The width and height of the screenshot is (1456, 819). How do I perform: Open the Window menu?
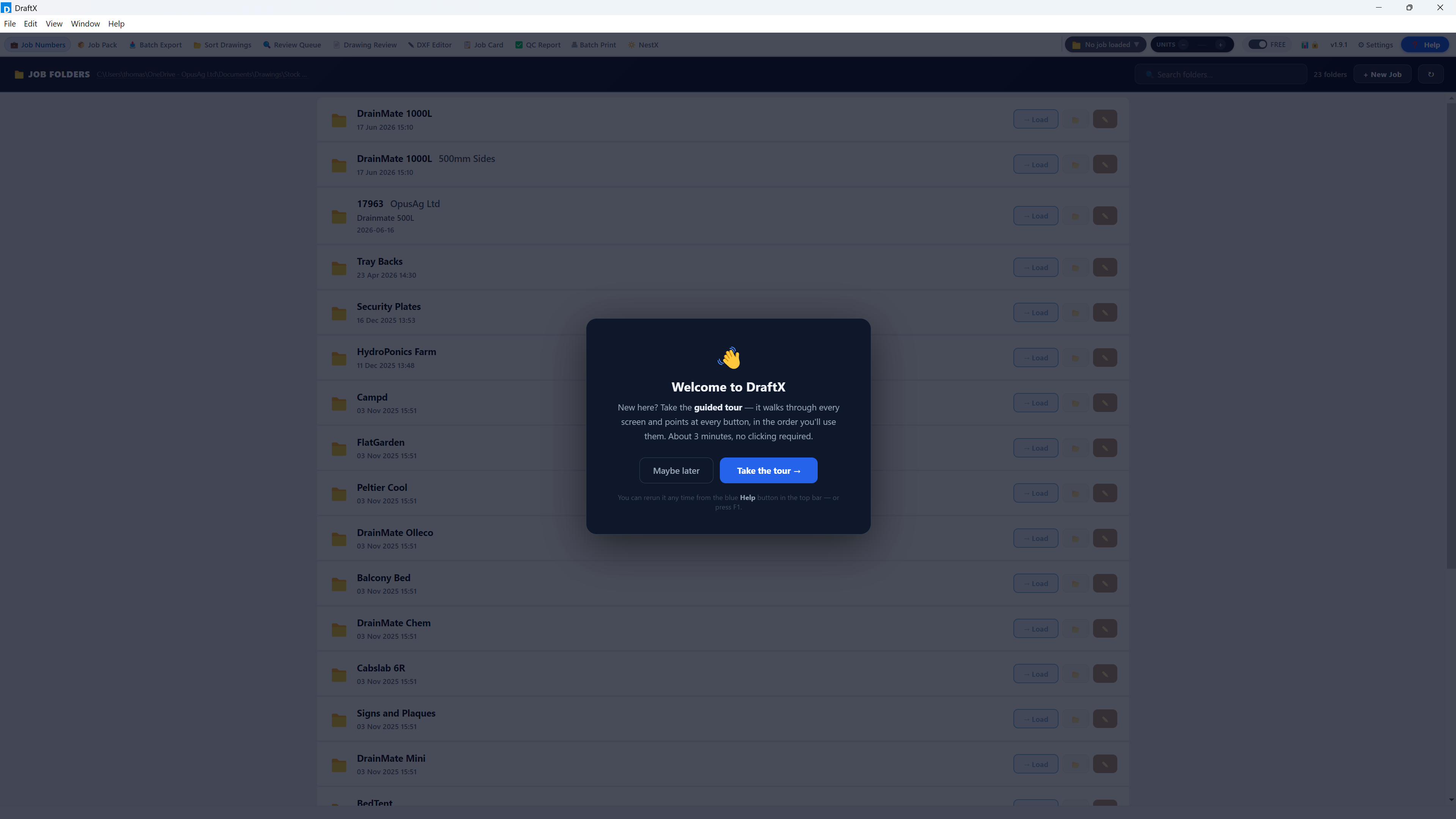pos(85,24)
